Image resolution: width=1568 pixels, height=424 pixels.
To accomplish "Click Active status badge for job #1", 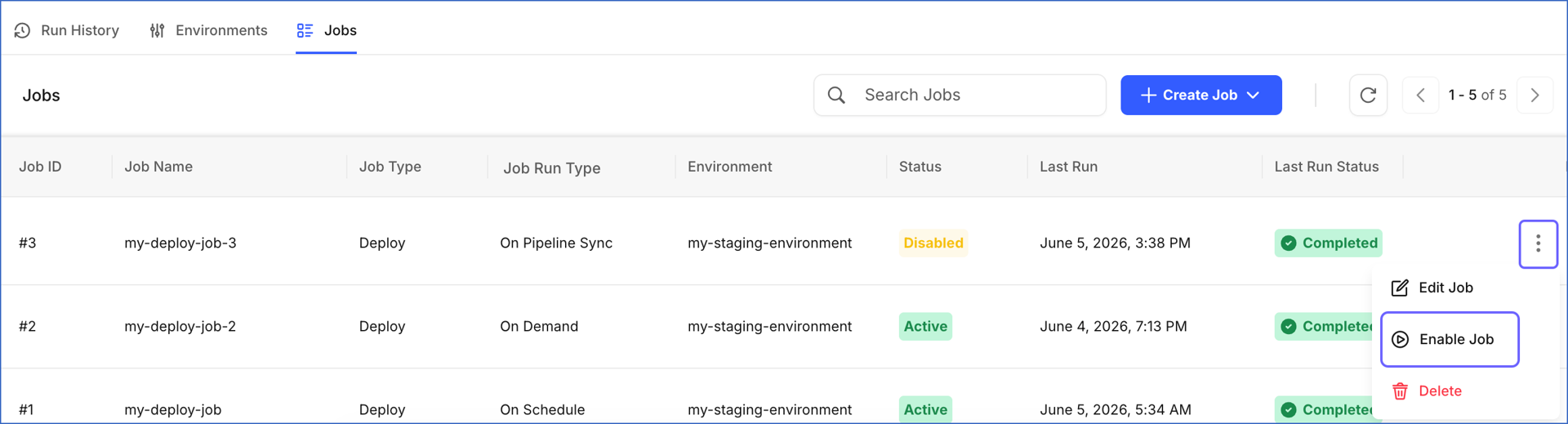I will click(x=925, y=409).
